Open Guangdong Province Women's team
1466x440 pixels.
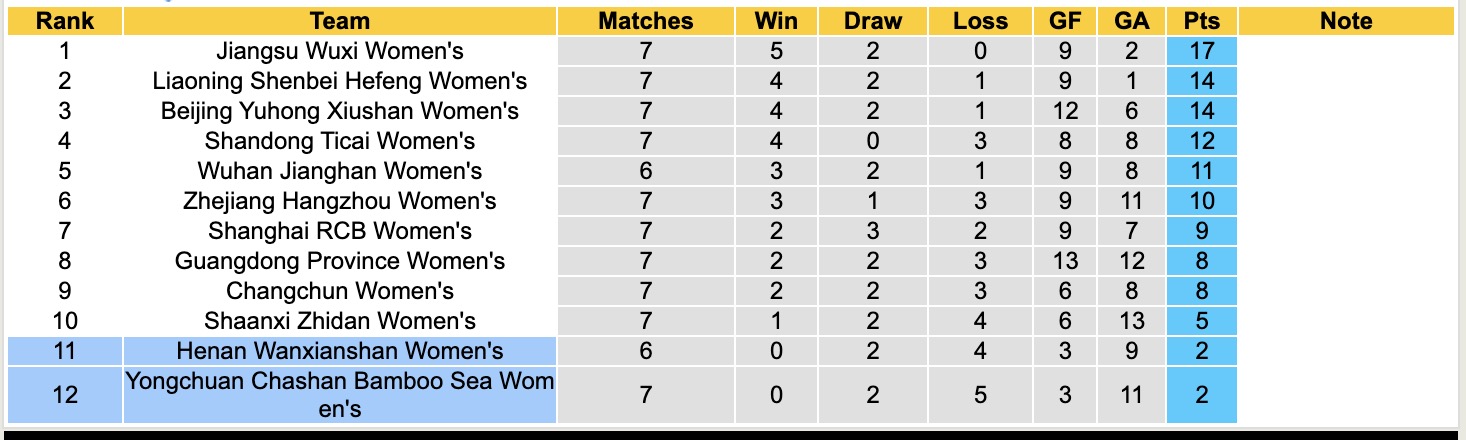340,261
